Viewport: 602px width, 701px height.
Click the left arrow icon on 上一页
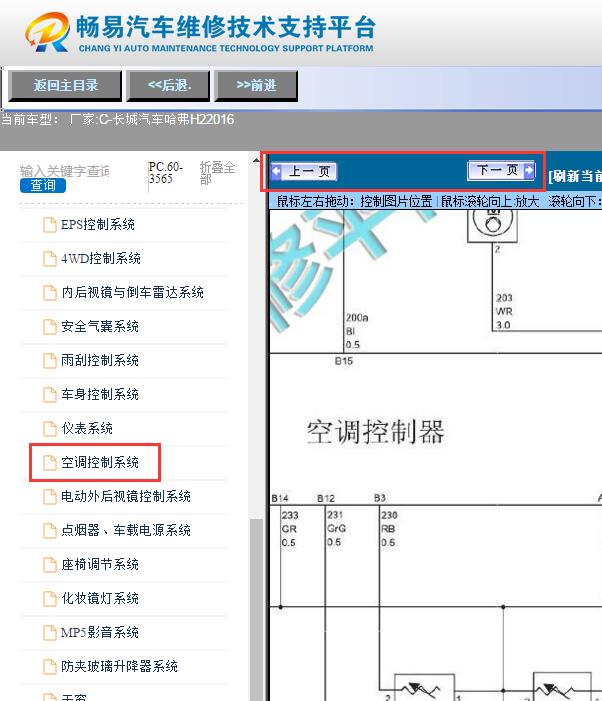tap(277, 172)
